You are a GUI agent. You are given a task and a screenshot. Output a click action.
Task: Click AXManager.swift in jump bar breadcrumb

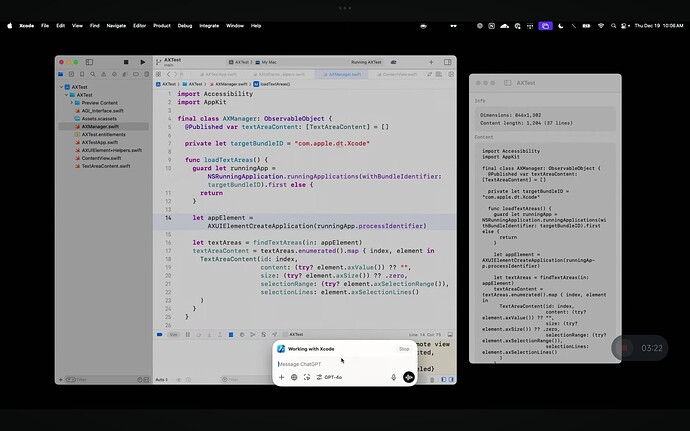228,84
